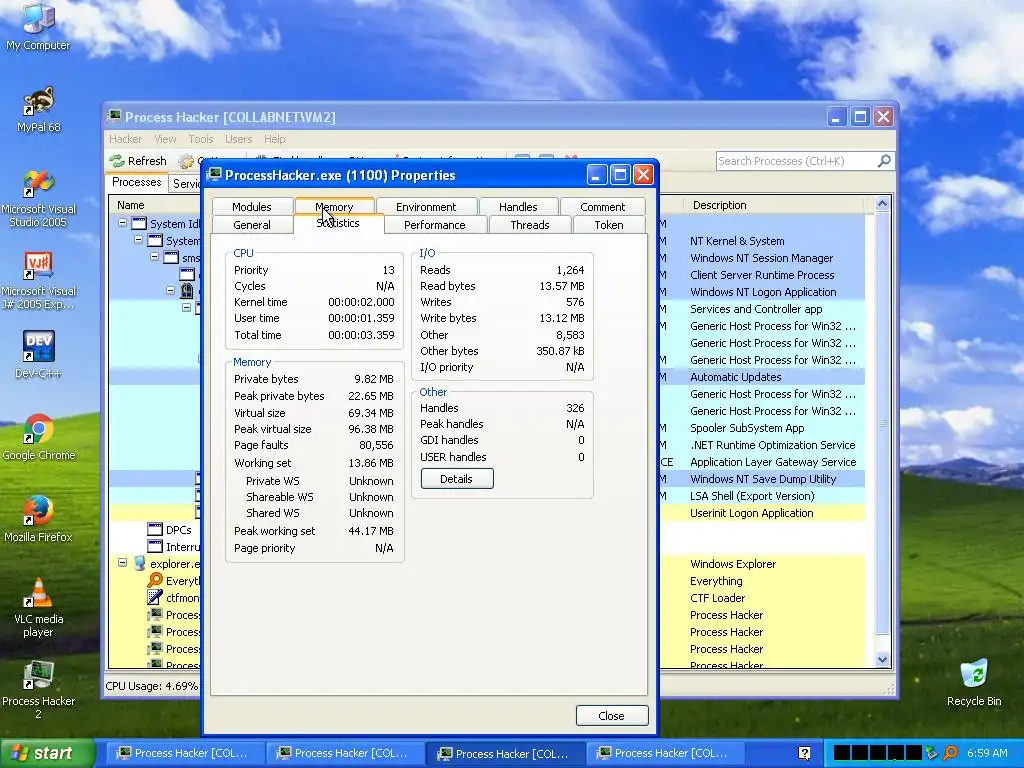This screenshot has height=768, width=1024.
Task: Switch to the Modules tab
Action: (x=251, y=206)
